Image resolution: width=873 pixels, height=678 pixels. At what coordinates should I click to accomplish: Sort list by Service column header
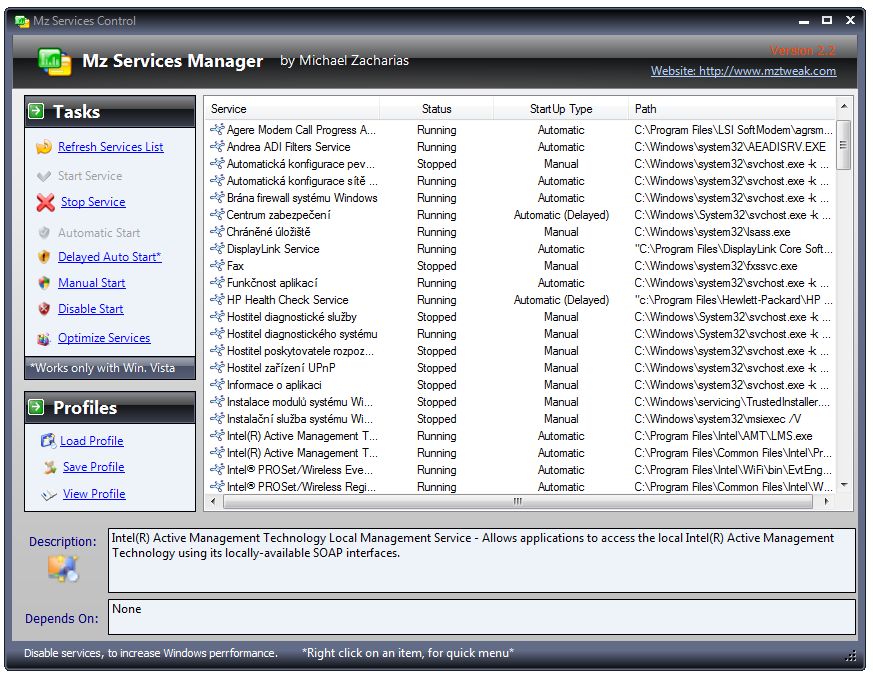click(x=292, y=109)
